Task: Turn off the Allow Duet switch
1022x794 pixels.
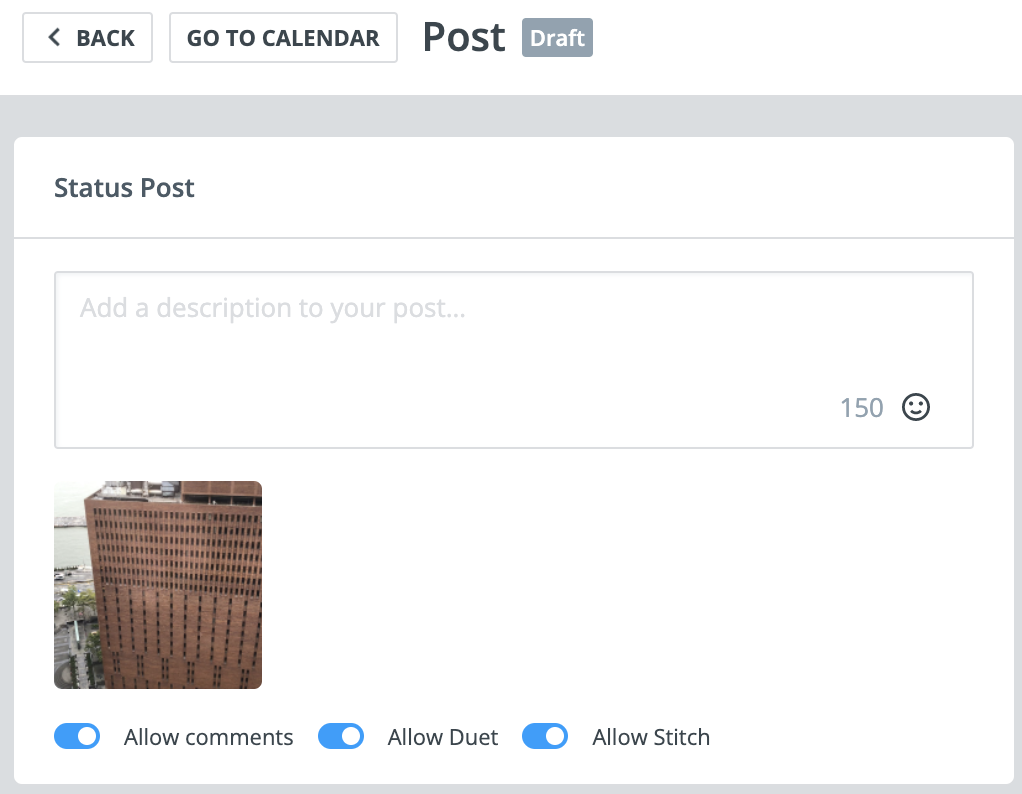Action: (341, 737)
